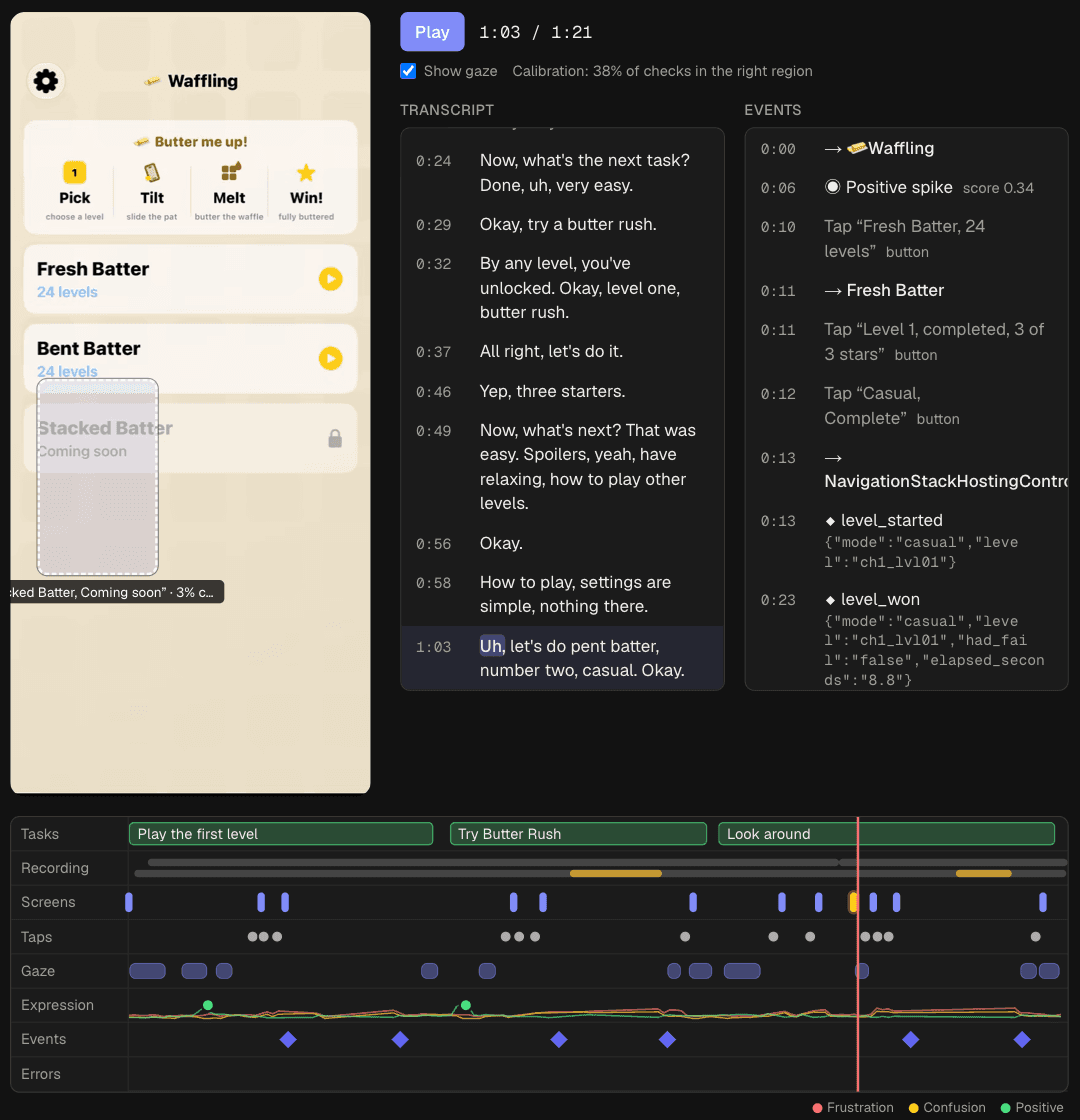Open the Fresh Batter level pack card
Screen dimensions: 1080x1120
tap(190, 279)
